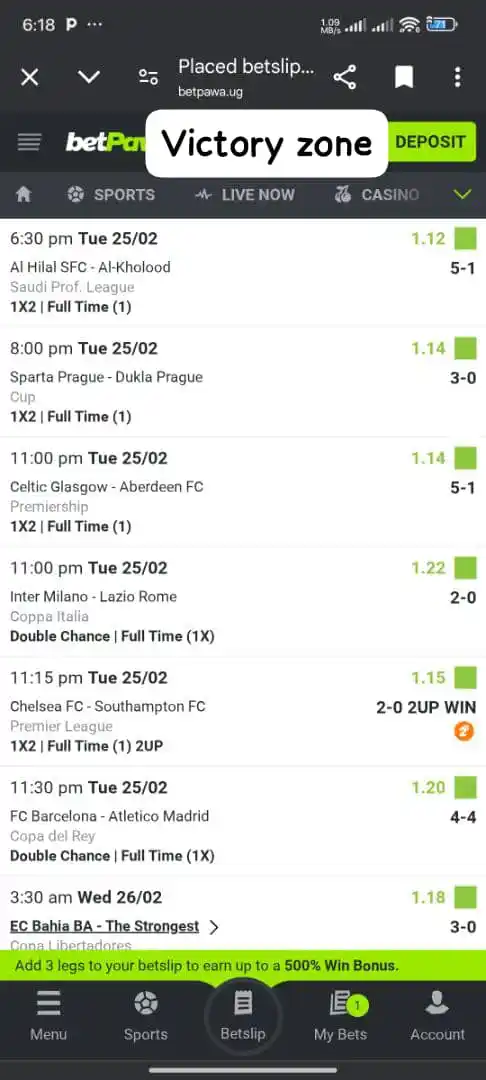Open the hamburger menu beside betPawa logo
Screen dimensions: 486x1080
[x=29, y=142]
